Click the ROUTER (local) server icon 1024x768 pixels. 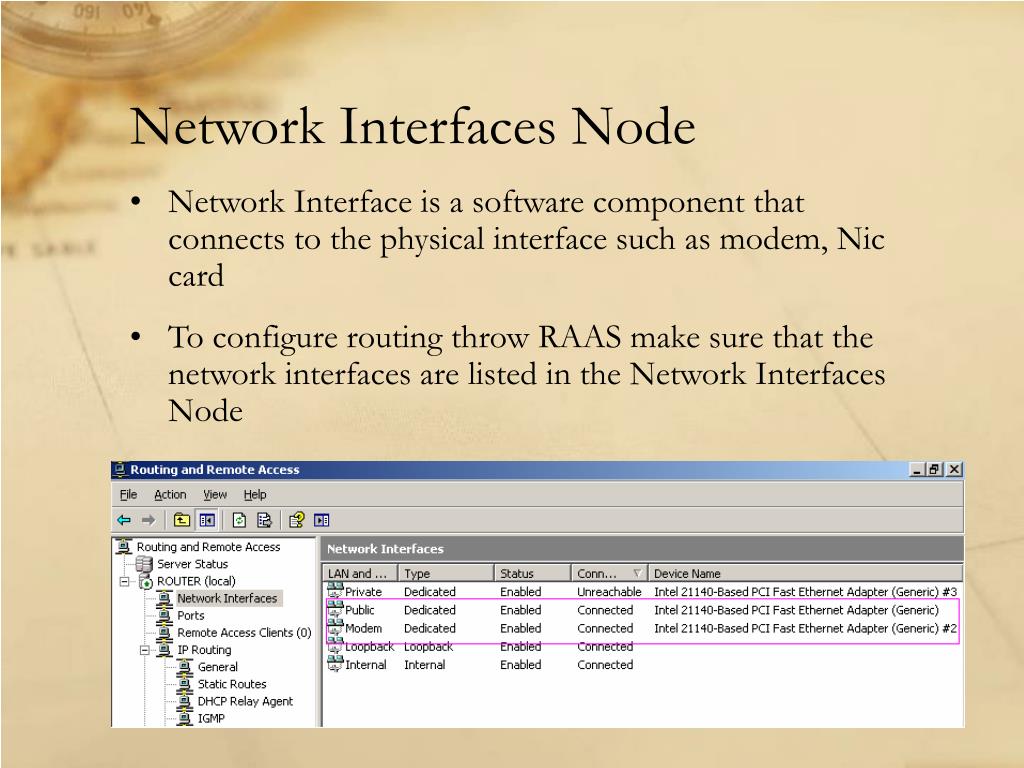tap(146, 581)
